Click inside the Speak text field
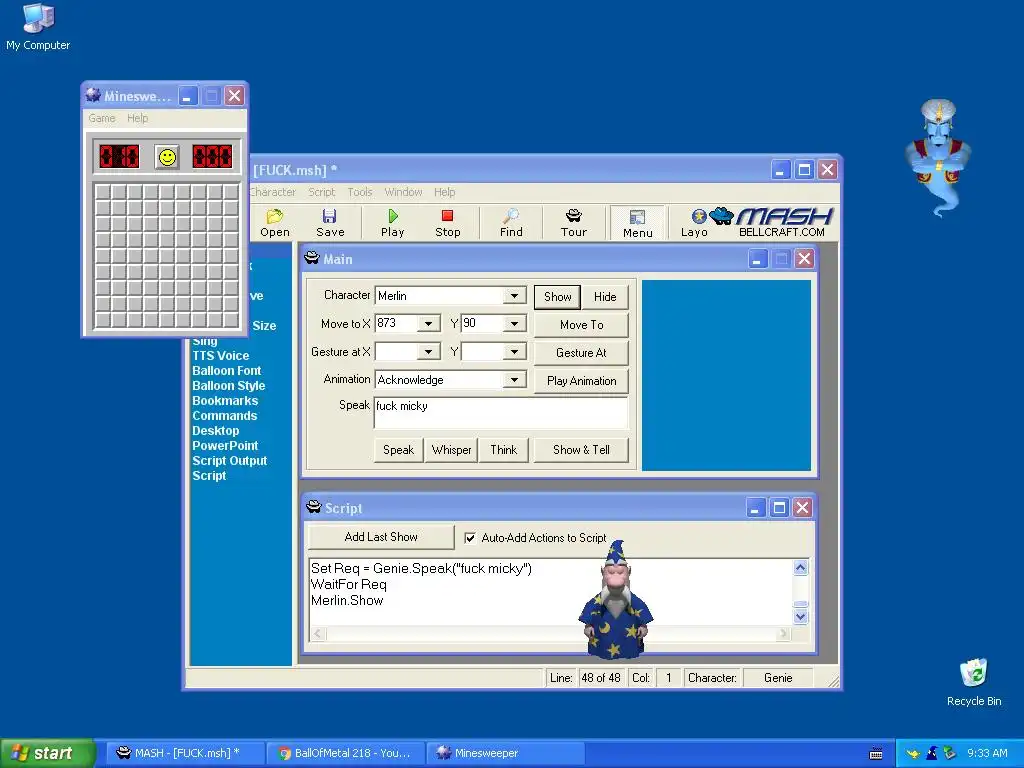Image resolution: width=1024 pixels, height=768 pixels. point(501,412)
